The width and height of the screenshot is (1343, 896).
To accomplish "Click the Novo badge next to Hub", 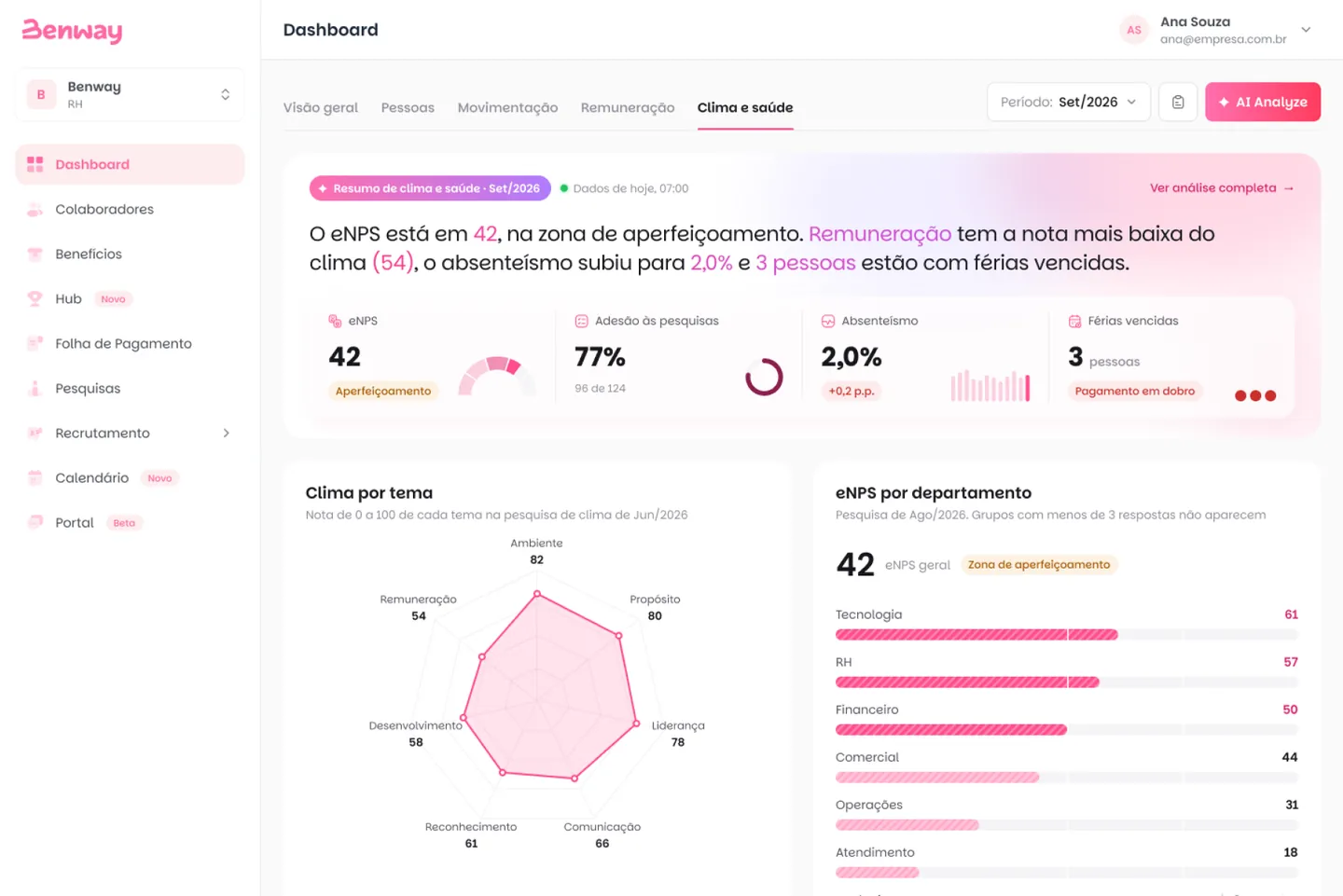I will point(113,299).
